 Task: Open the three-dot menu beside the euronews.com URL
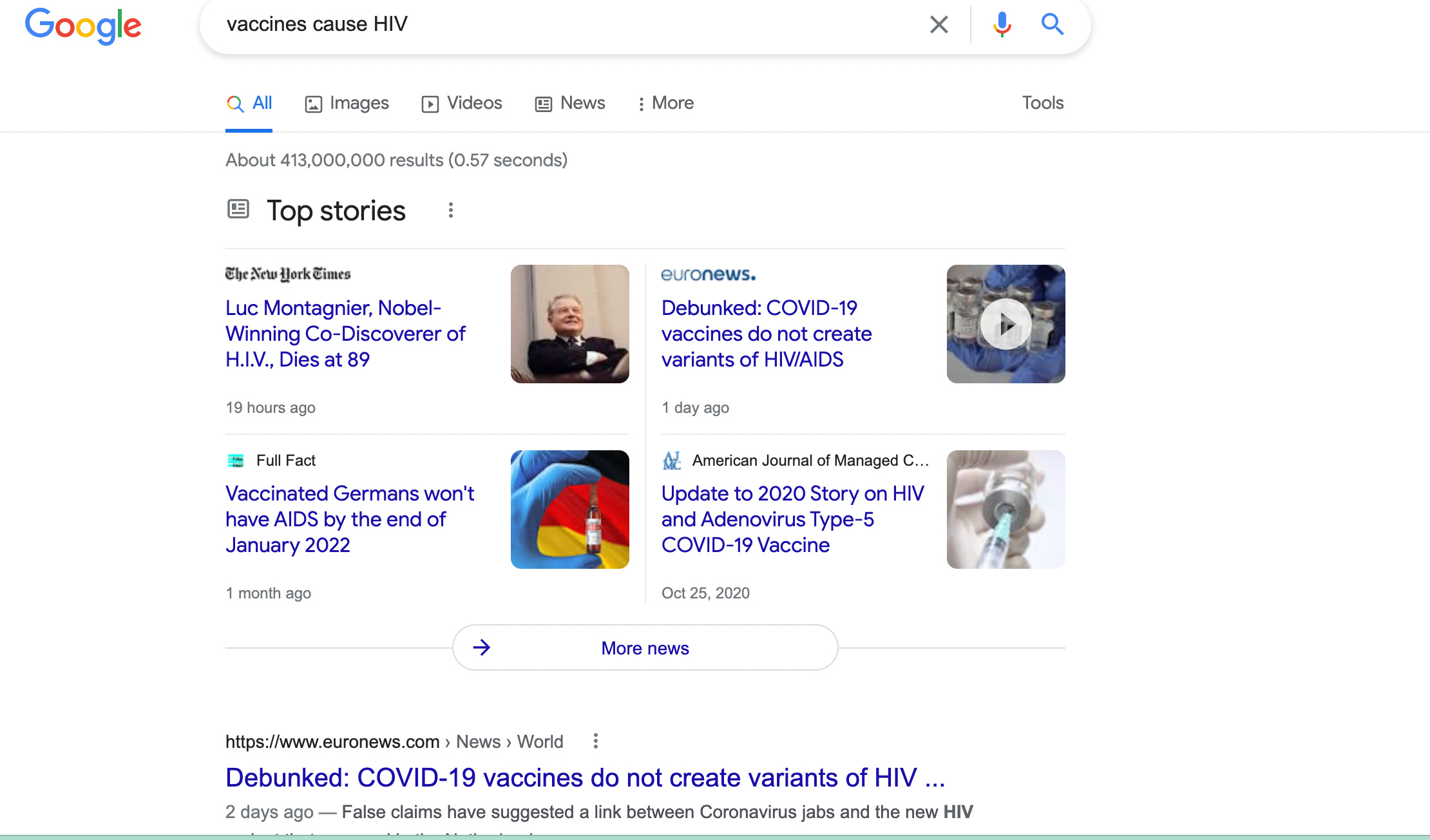point(596,741)
